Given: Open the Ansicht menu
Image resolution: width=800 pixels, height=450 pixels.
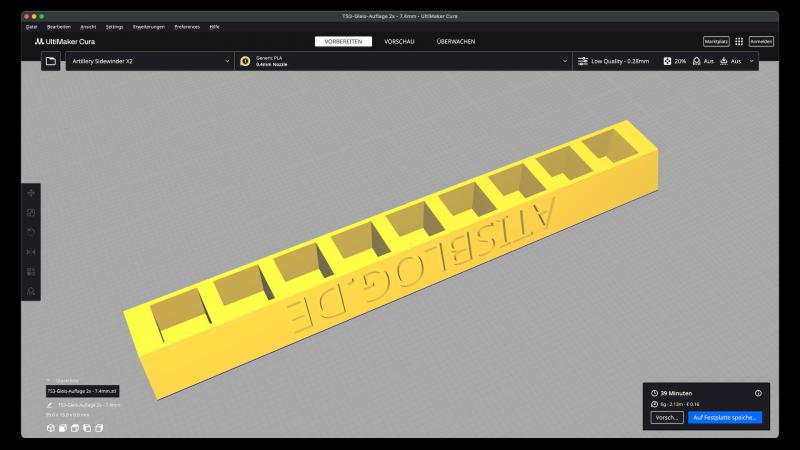Looking at the screenshot, I should [x=88, y=27].
